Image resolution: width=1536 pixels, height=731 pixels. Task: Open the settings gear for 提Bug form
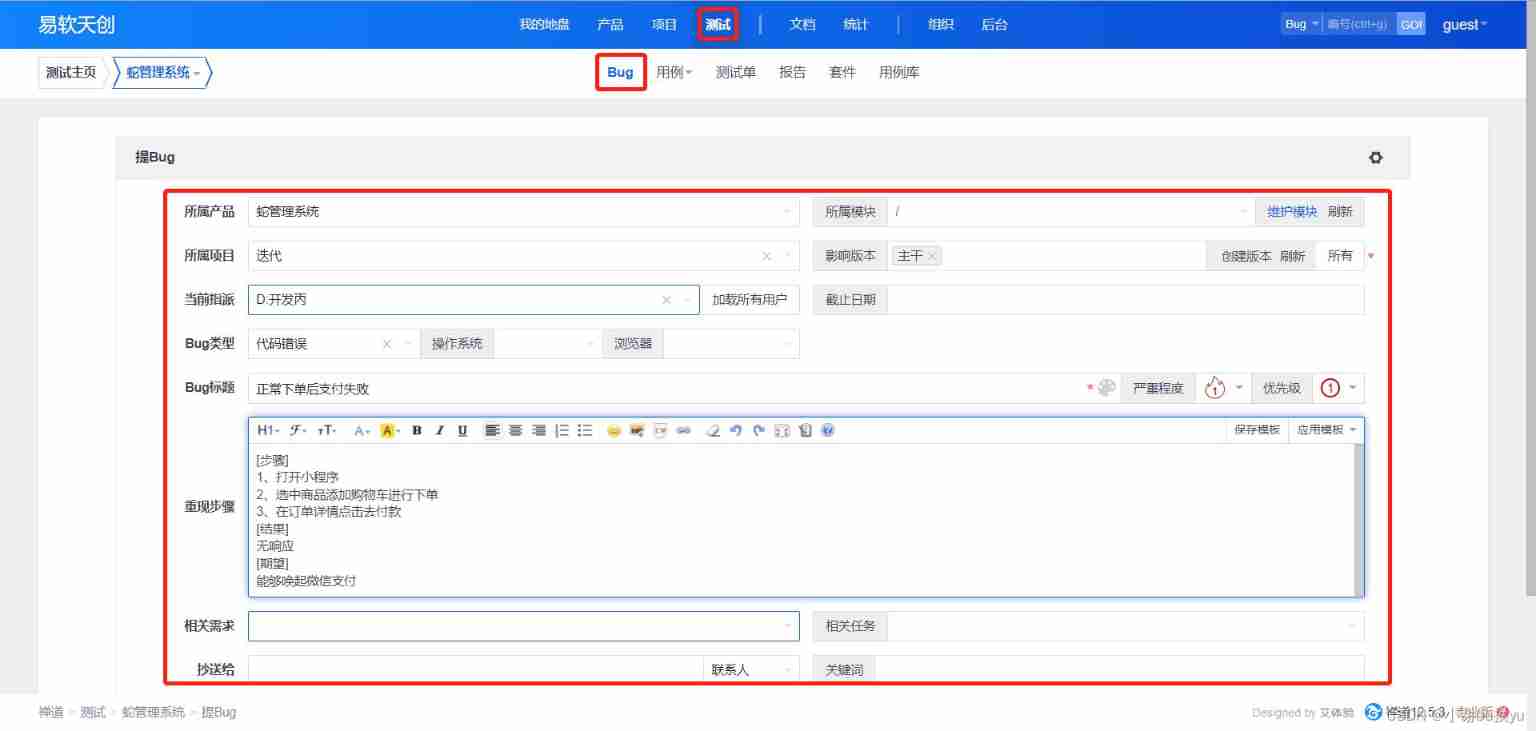[x=1376, y=158]
